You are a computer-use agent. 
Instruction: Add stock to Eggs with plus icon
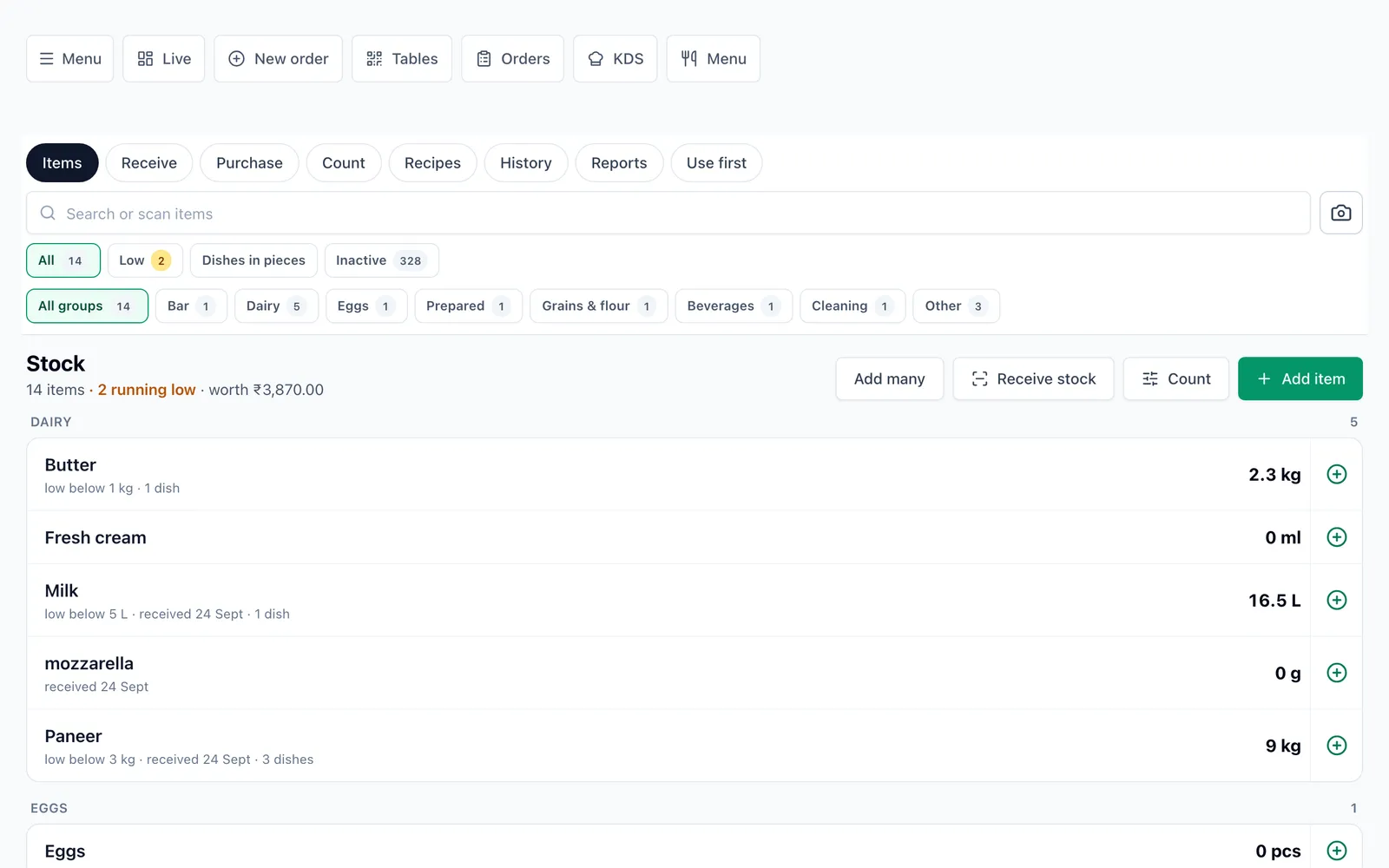click(1337, 851)
